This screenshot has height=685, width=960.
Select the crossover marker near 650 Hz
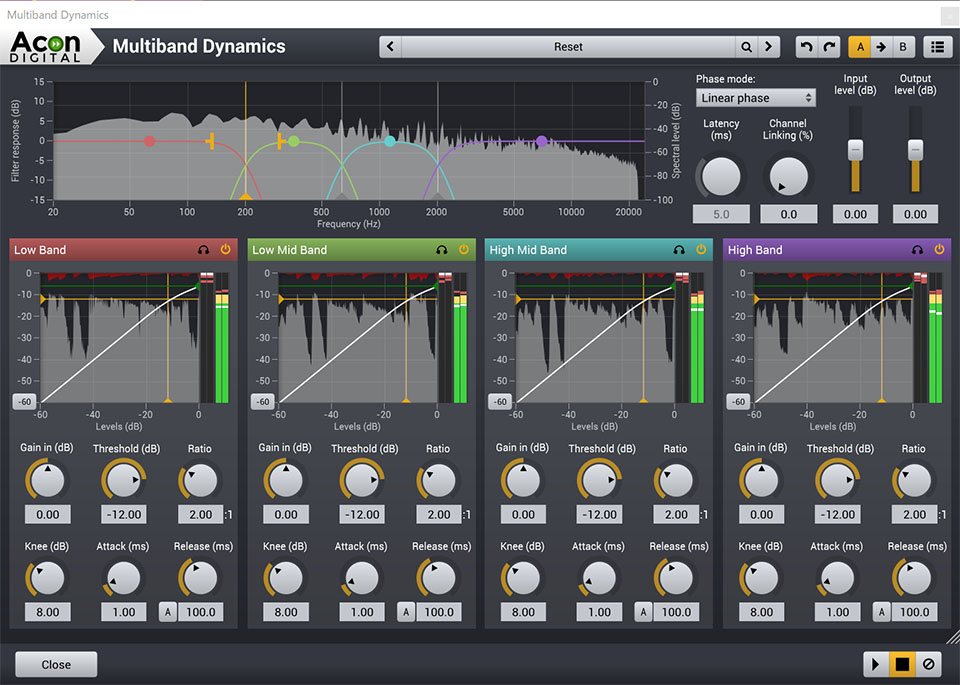point(342,196)
